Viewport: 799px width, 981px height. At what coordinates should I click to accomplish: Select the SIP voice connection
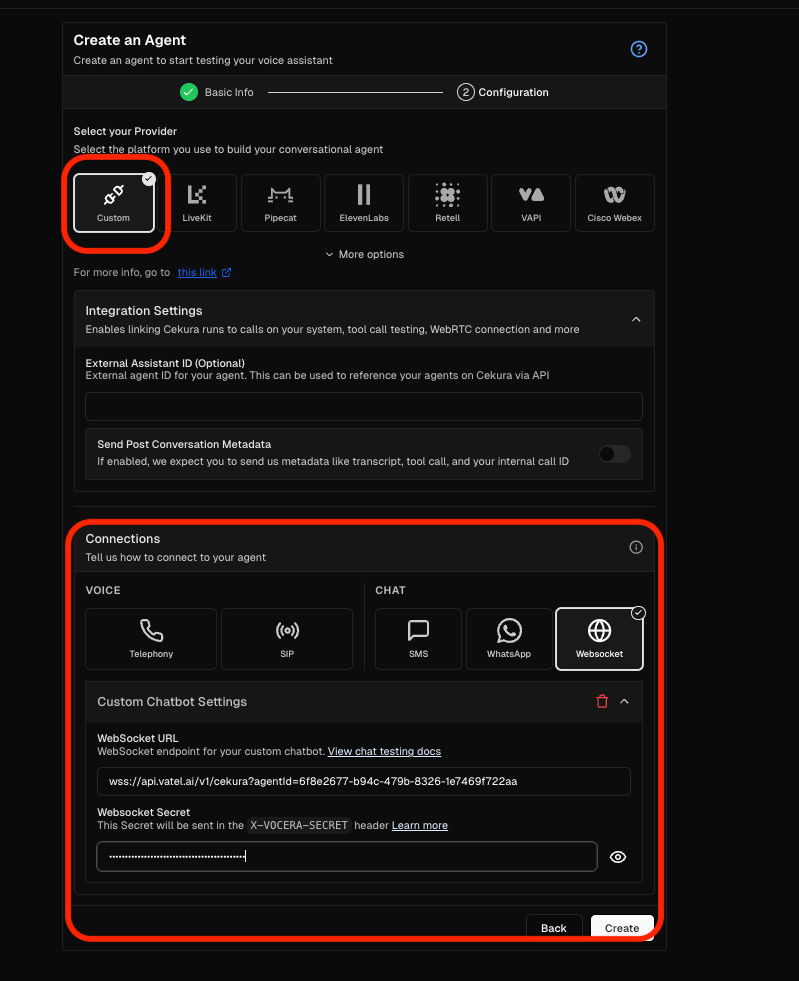tap(287, 639)
